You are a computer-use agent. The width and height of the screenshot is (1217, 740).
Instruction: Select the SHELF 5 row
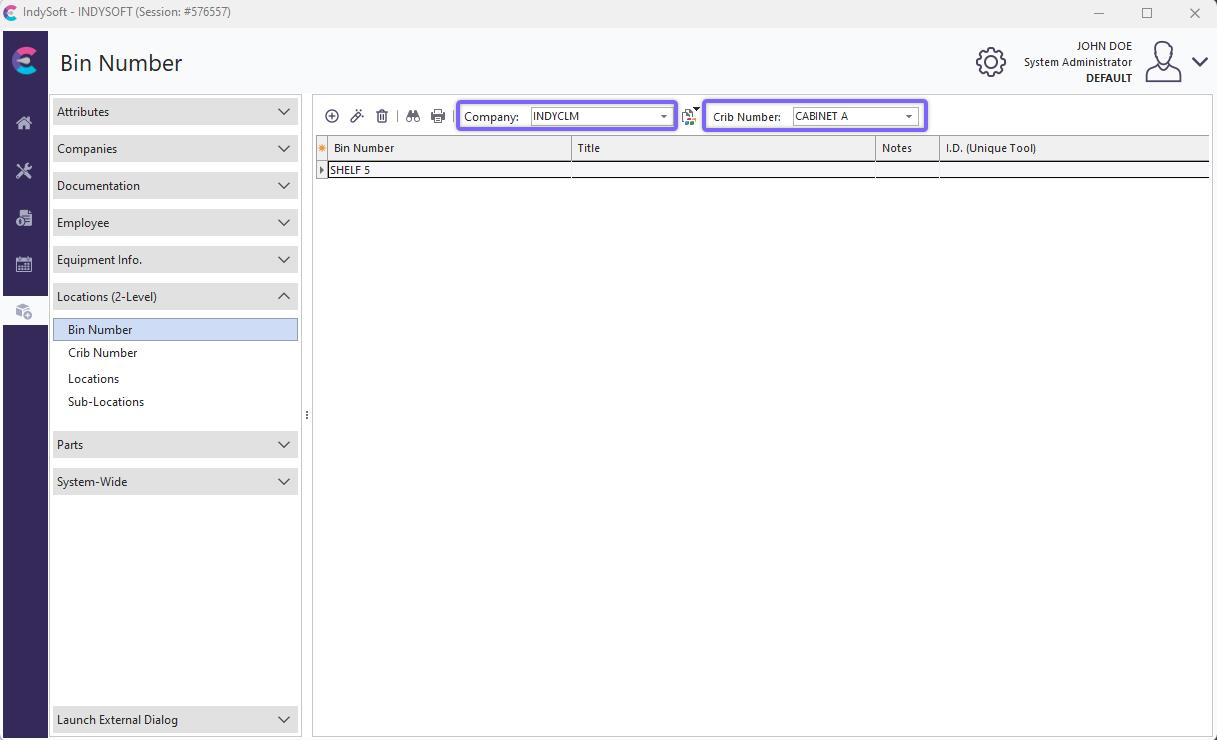449,170
